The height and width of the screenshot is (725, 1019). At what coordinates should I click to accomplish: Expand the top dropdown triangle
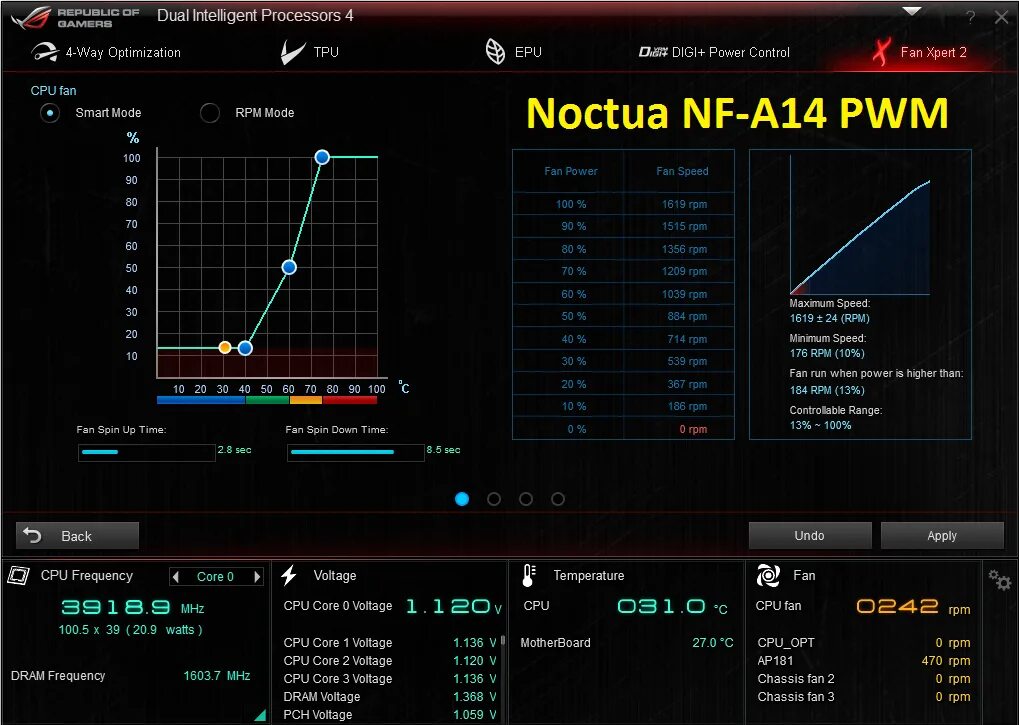(x=912, y=11)
